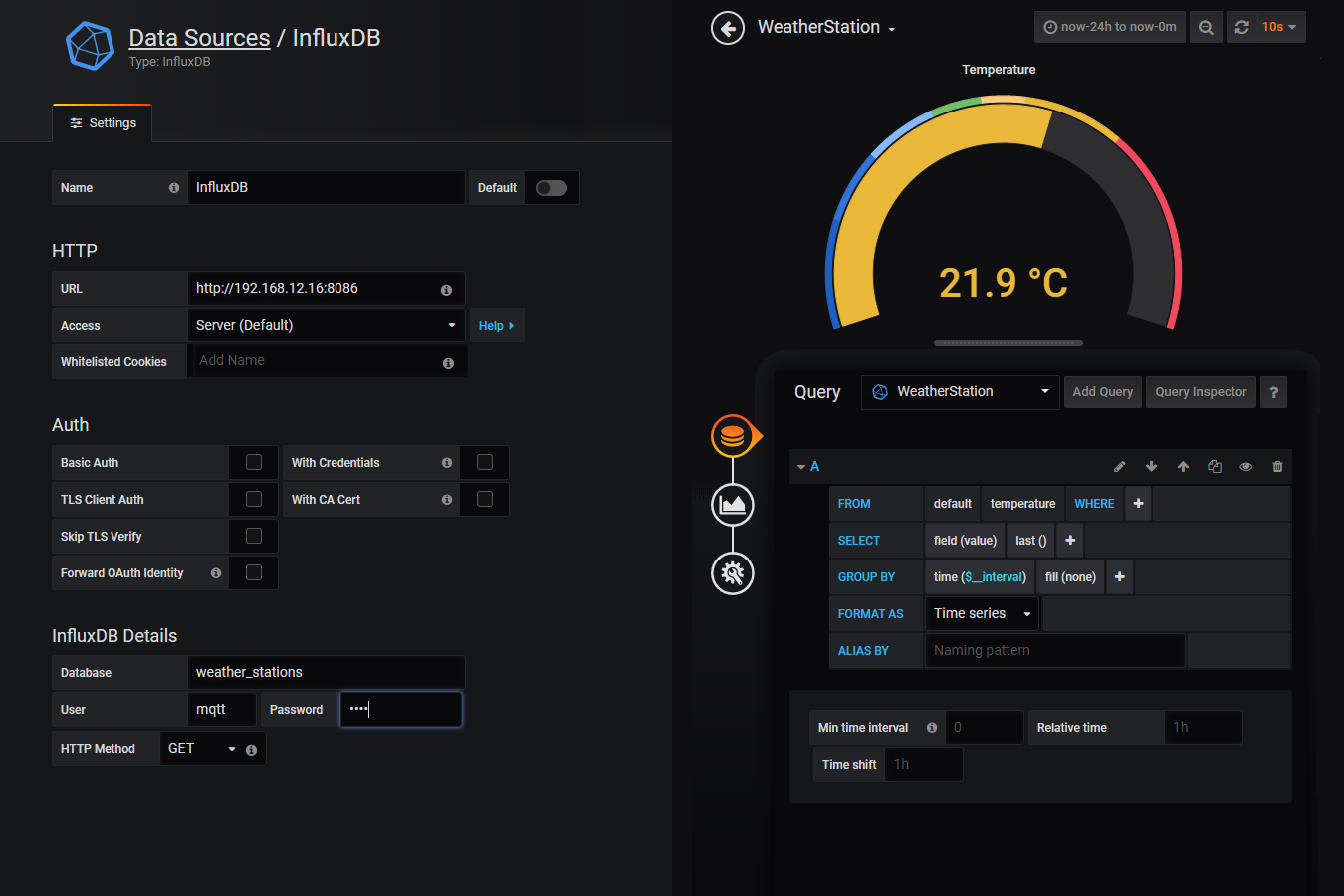This screenshot has width=1344, height=896.
Task: Click info icon next to Min time interval
Action: click(x=932, y=727)
